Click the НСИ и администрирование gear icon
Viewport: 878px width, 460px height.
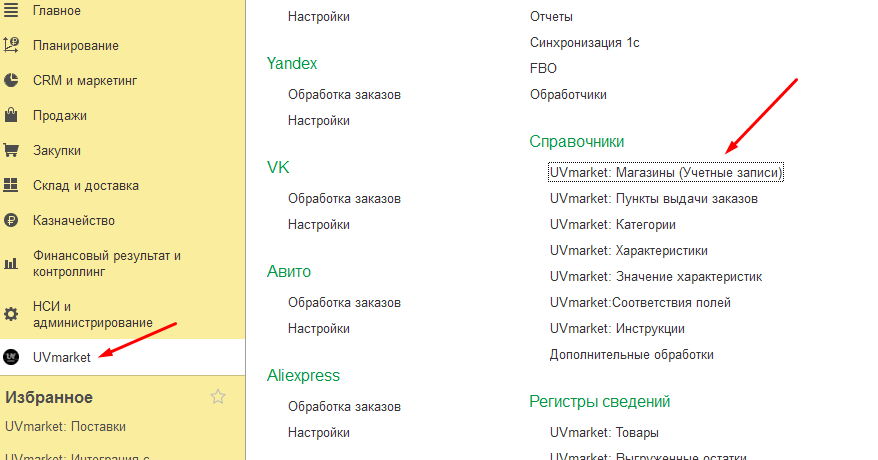(11, 314)
